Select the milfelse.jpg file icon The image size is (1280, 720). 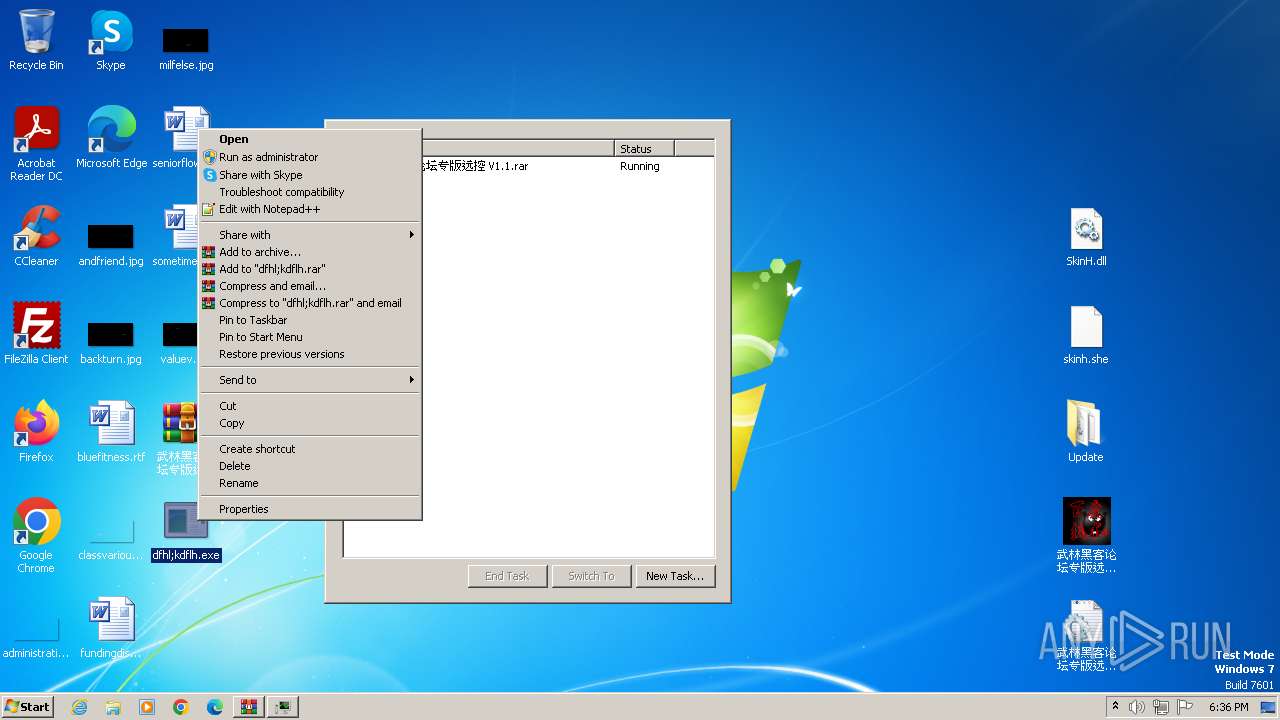(186, 48)
